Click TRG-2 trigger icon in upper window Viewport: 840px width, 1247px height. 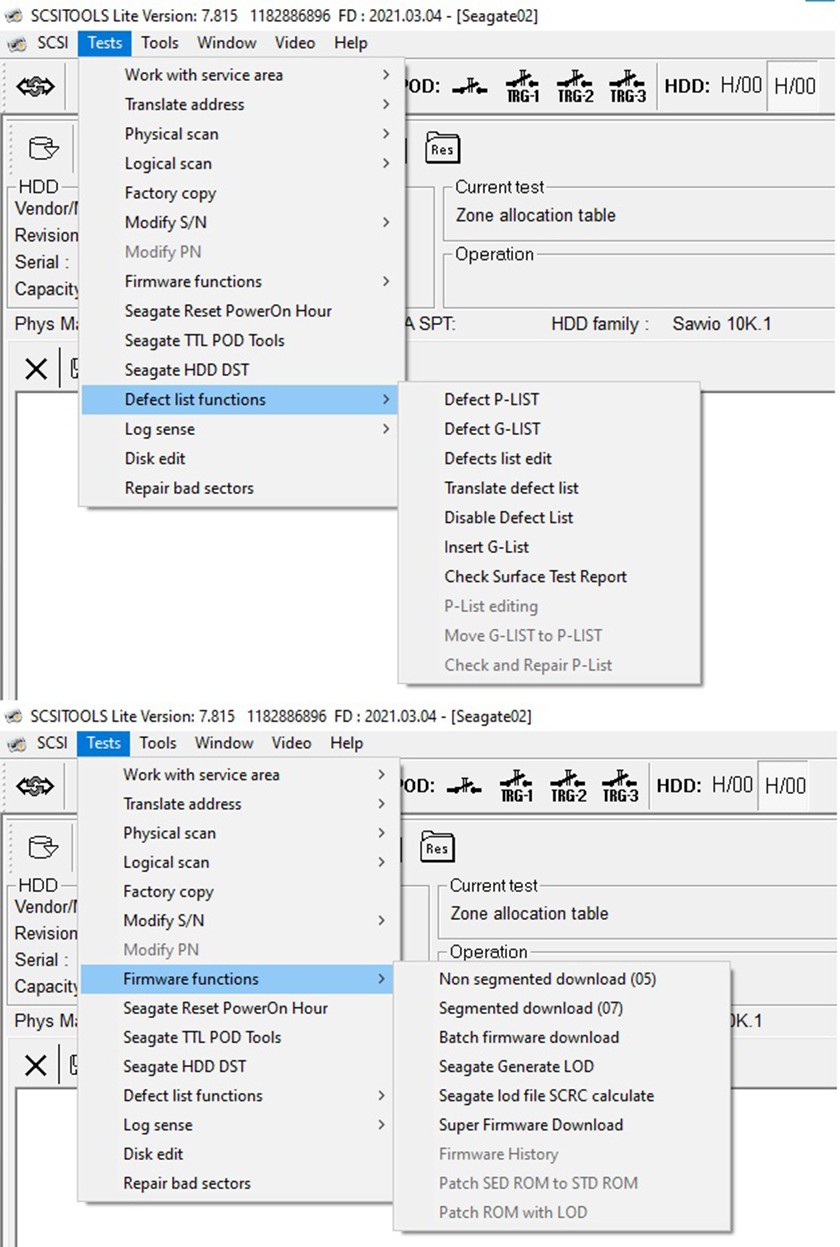pyautogui.click(x=573, y=86)
